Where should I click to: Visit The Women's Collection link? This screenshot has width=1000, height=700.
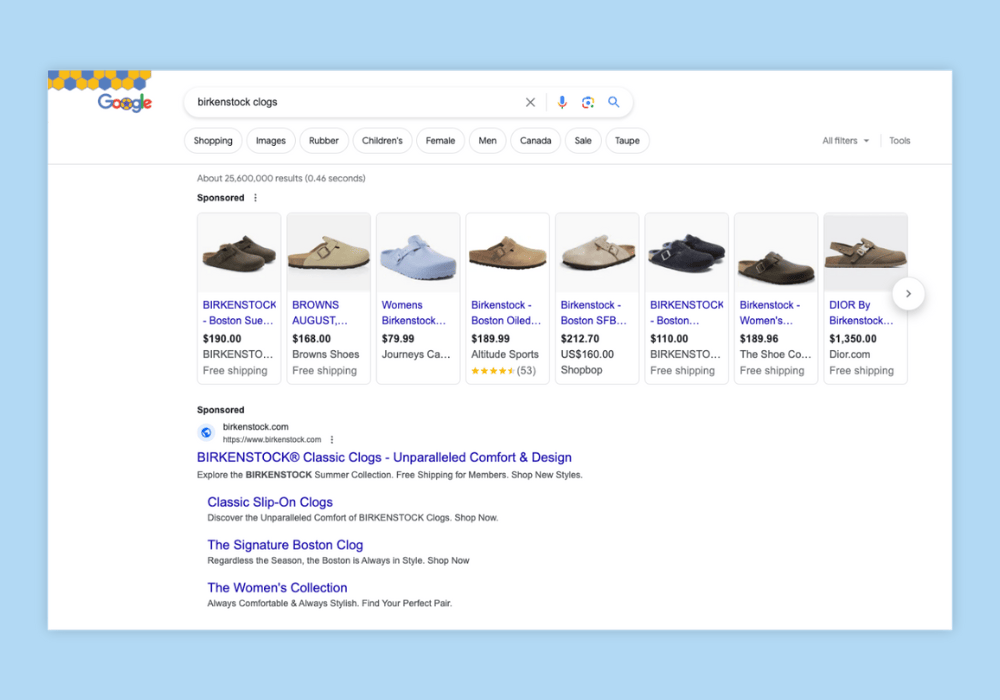pyautogui.click(x=277, y=587)
